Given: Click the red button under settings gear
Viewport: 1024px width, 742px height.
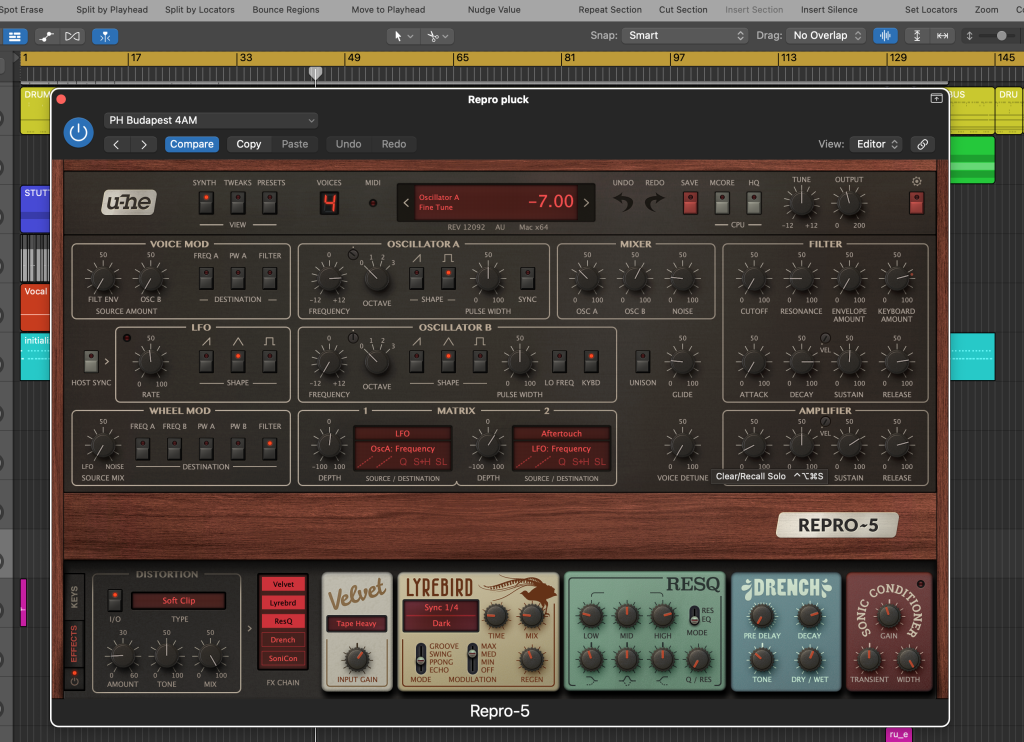Looking at the screenshot, I should [916, 203].
